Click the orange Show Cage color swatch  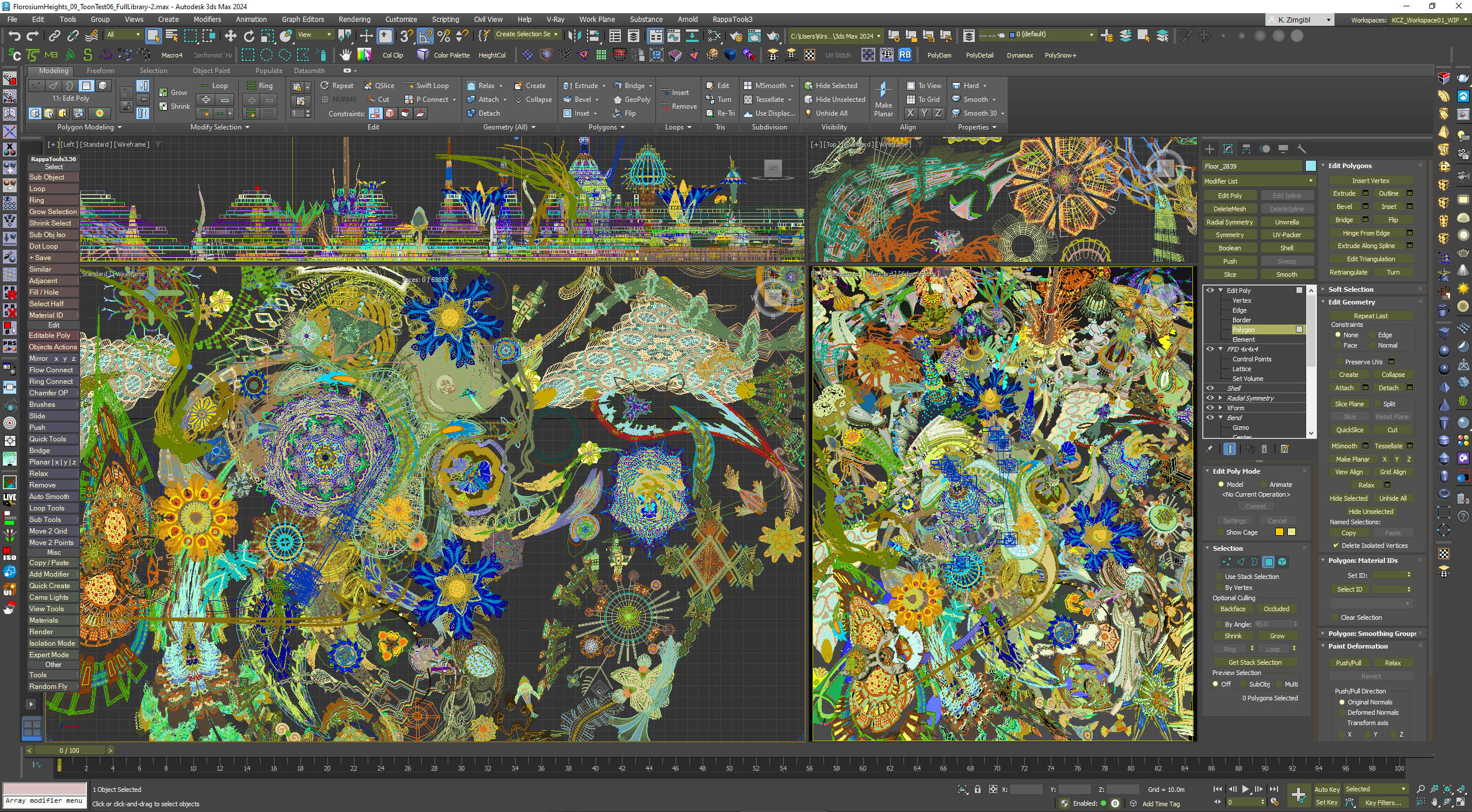pos(1279,532)
